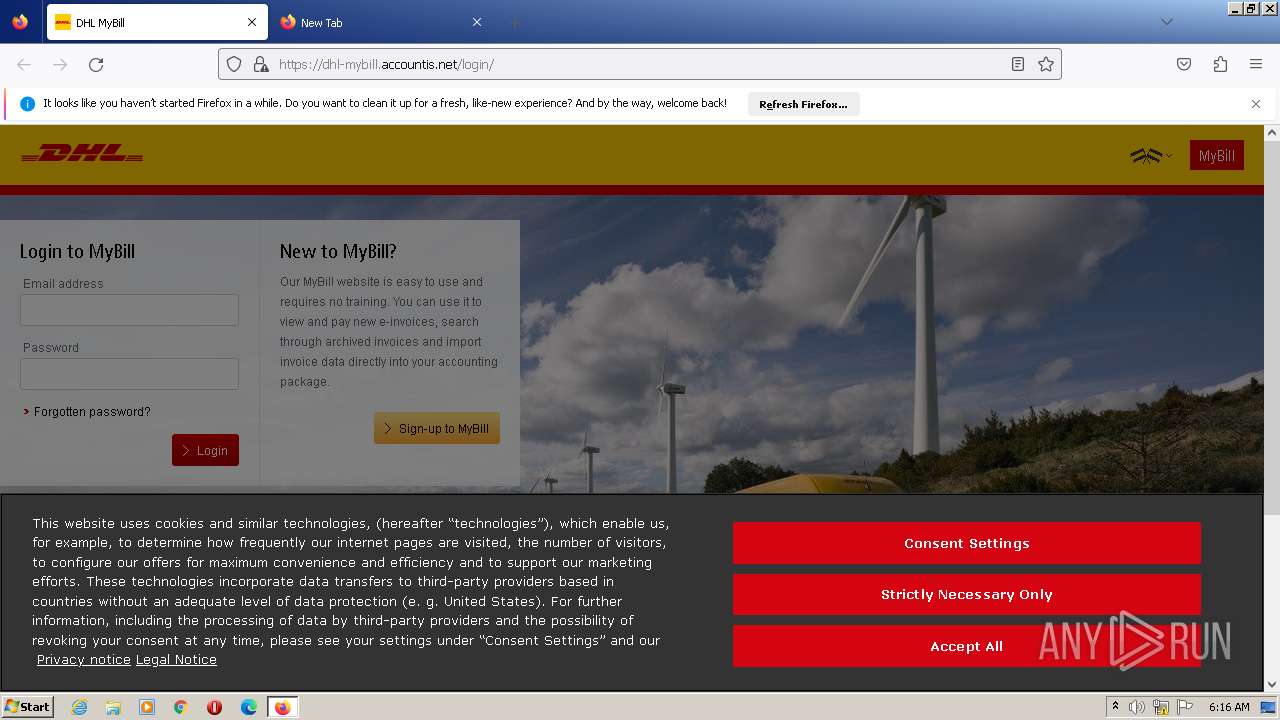
Task: Click the 'Login to MyBill' heading
Action: pyautogui.click(x=77, y=252)
